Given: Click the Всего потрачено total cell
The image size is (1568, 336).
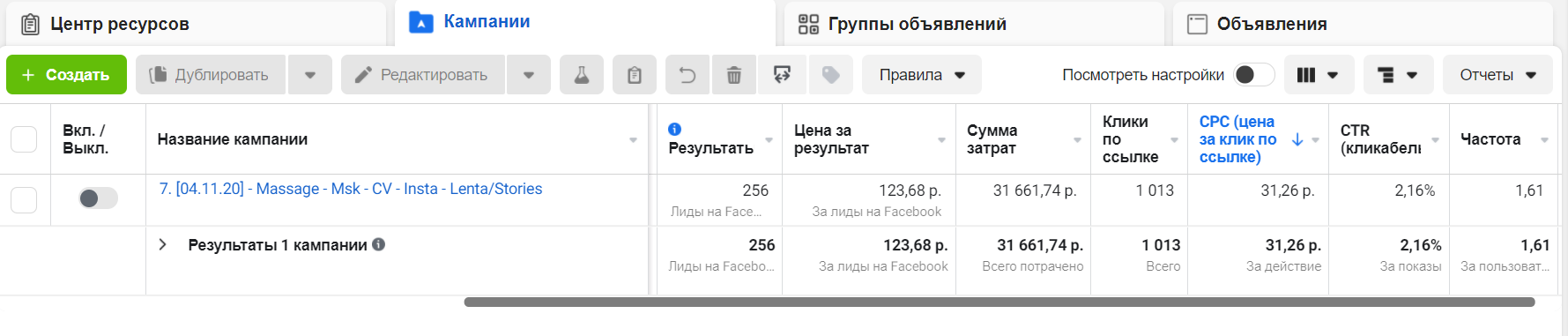Looking at the screenshot, I should [1033, 266].
